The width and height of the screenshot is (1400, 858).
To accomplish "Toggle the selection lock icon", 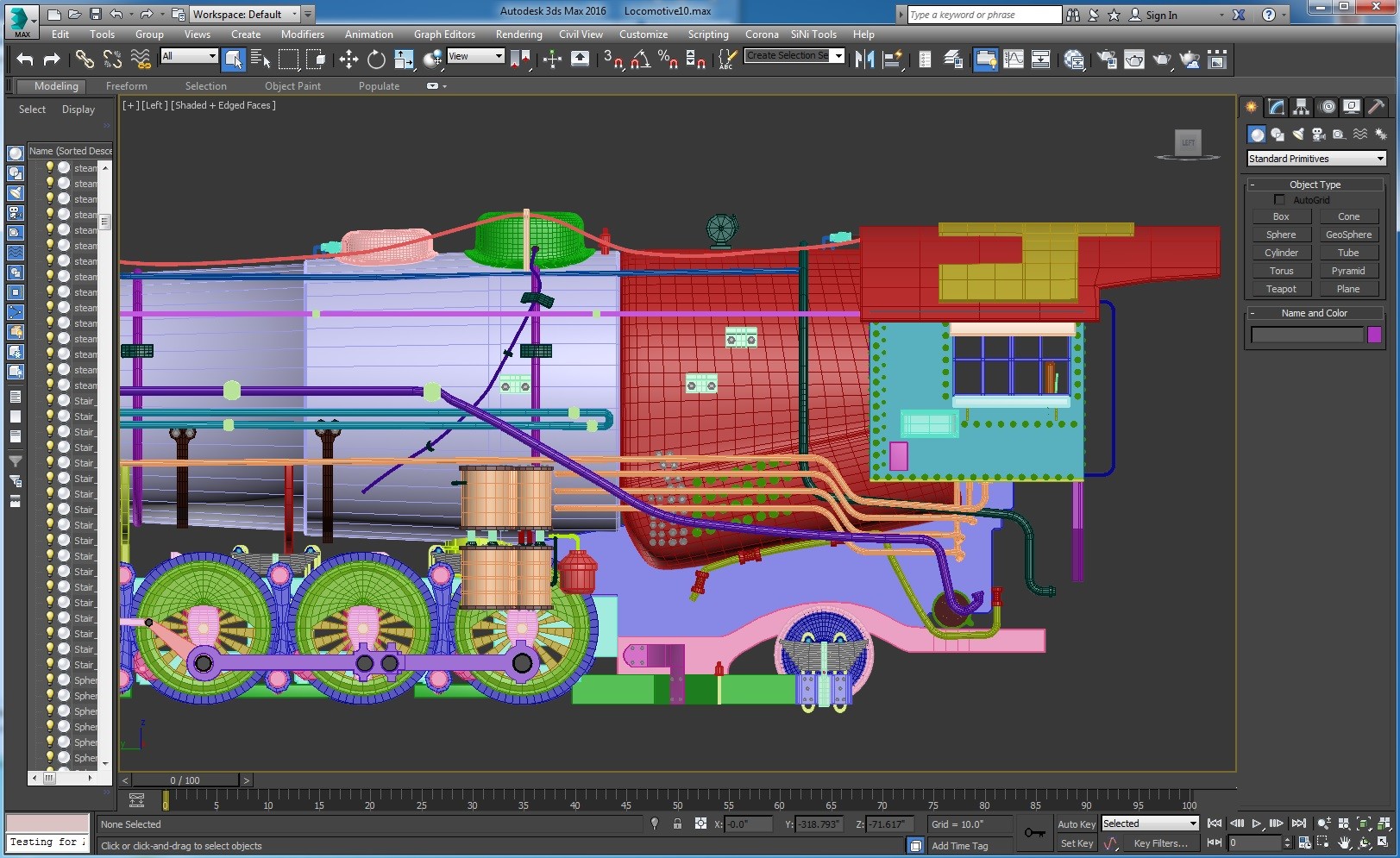I will pos(677,824).
